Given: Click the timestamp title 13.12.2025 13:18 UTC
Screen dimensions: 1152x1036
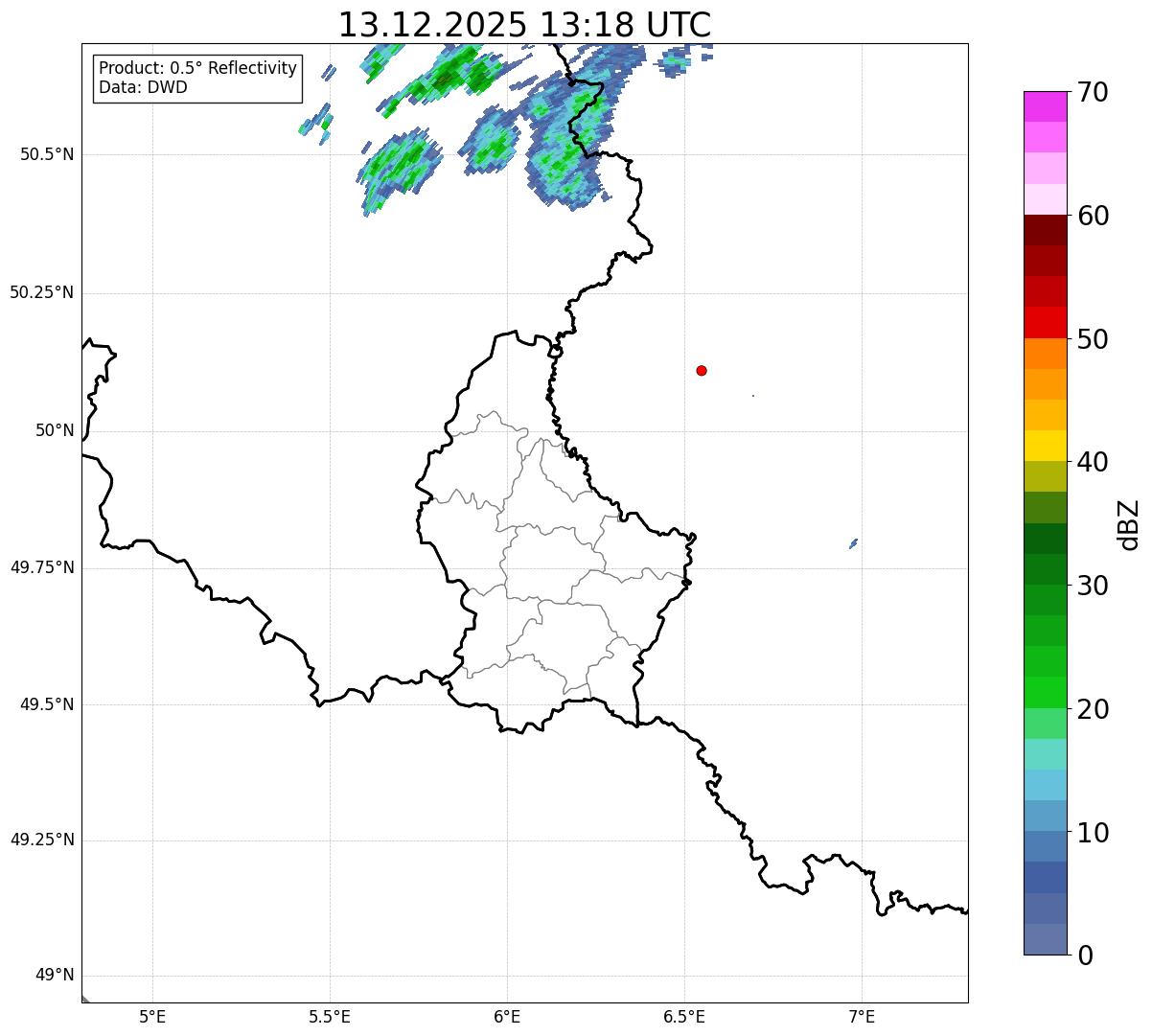Looking at the screenshot, I should click(524, 25).
